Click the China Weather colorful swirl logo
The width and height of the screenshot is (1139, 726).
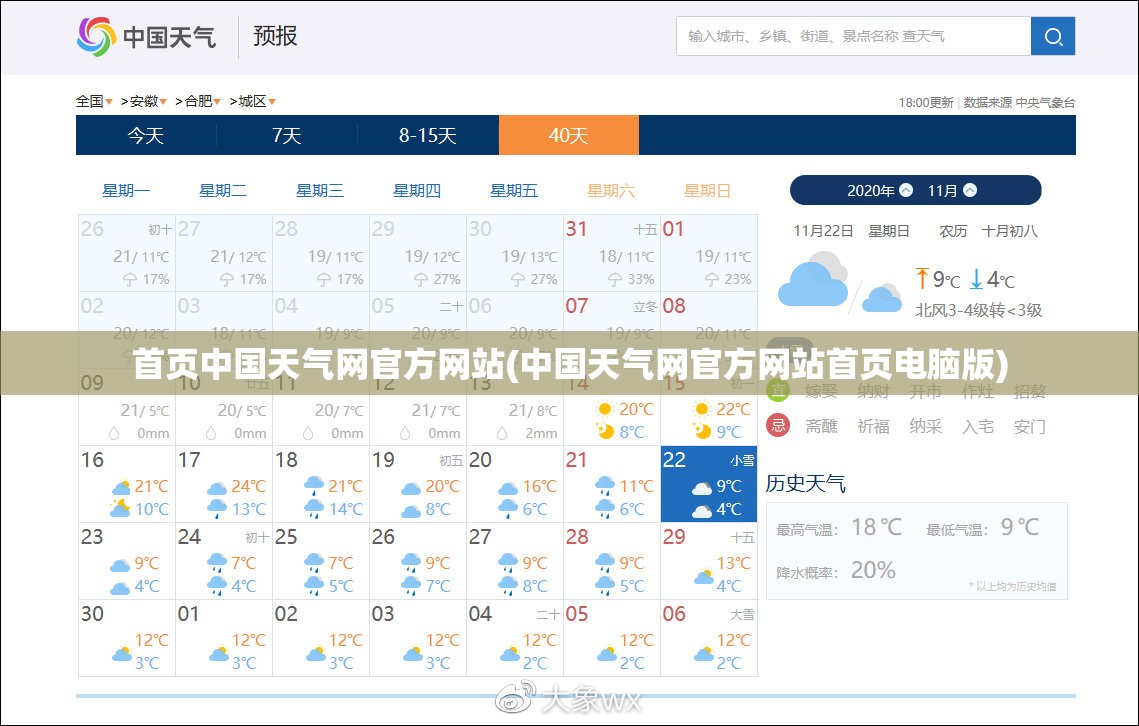click(x=97, y=36)
